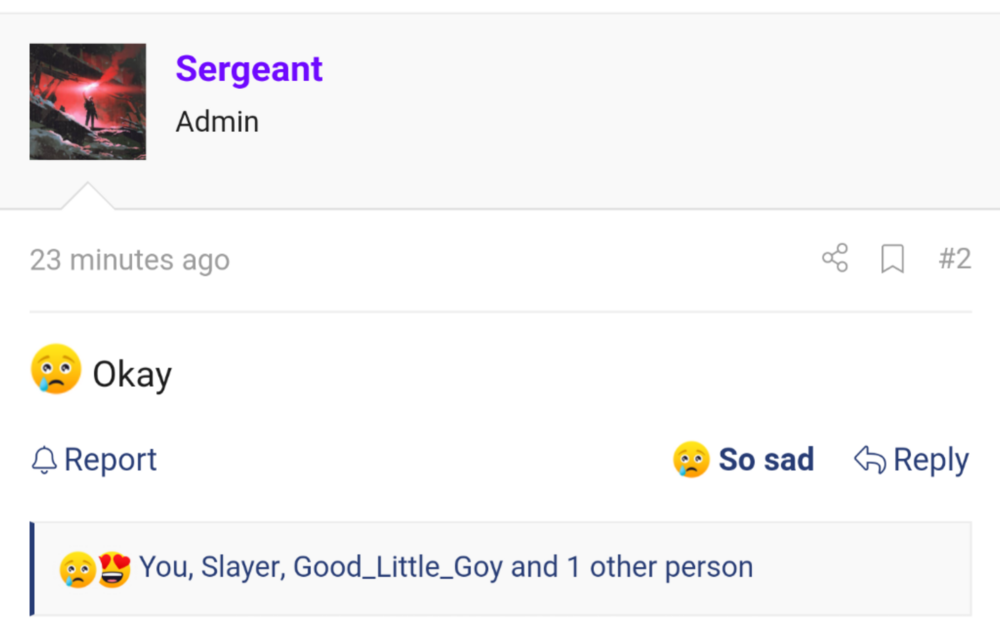This screenshot has height=639, width=1000.
Task: Report this post
Action: 94,460
